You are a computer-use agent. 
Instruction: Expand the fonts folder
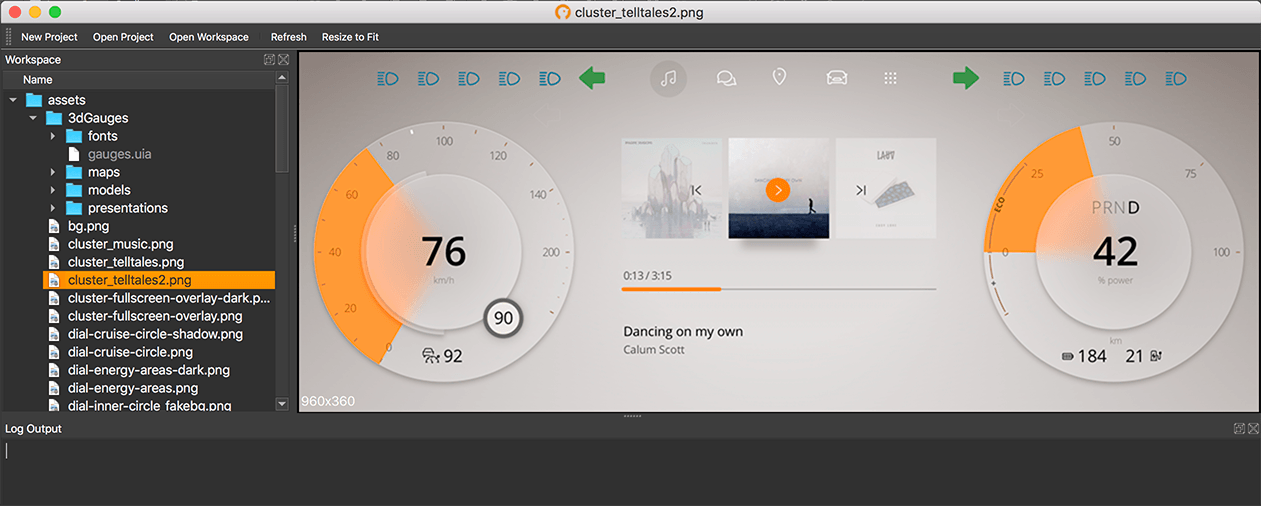pos(53,136)
